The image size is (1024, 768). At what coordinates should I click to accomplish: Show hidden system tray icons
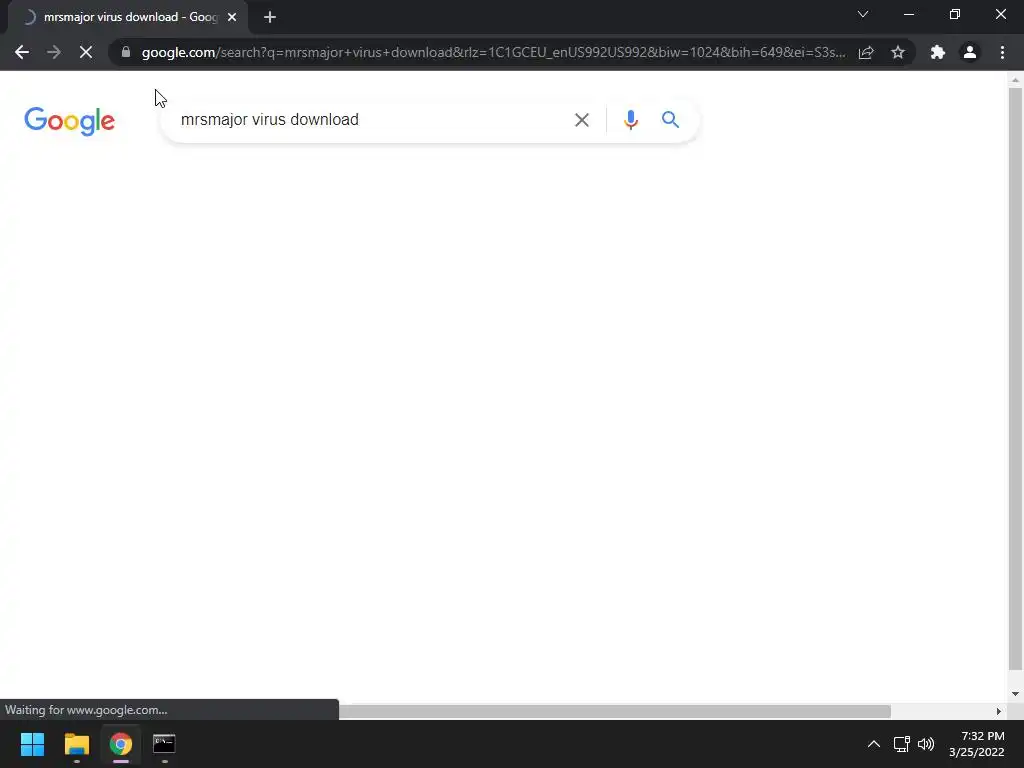[x=873, y=744]
